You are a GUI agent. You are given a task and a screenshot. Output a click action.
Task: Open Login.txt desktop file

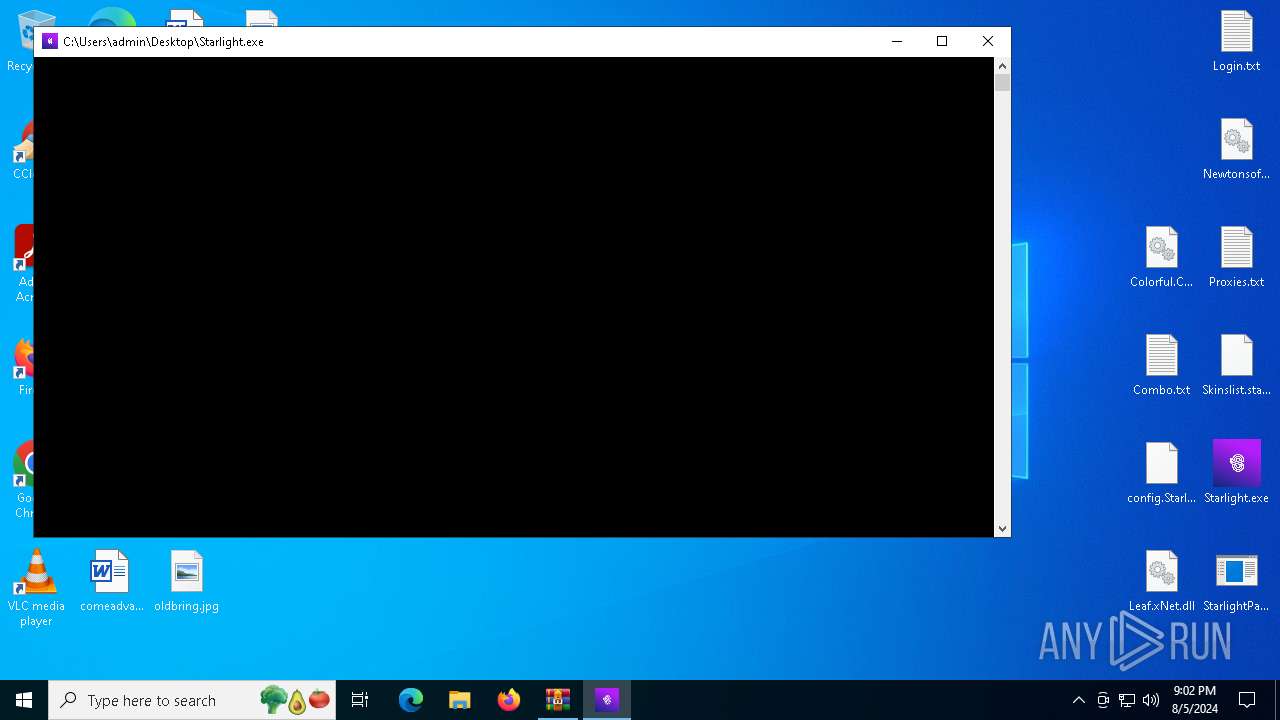(1236, 42)
